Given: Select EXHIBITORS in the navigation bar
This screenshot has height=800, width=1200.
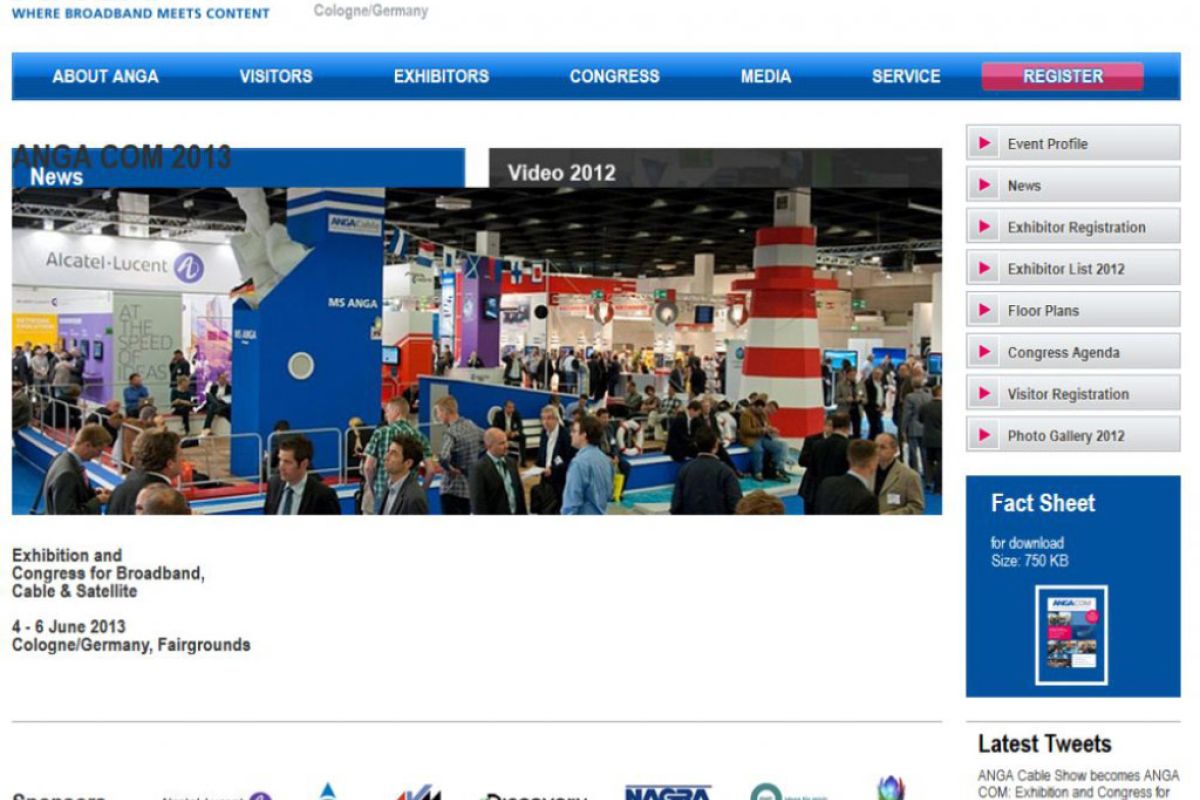Looking at the screenshot, I should pos(441,76).
